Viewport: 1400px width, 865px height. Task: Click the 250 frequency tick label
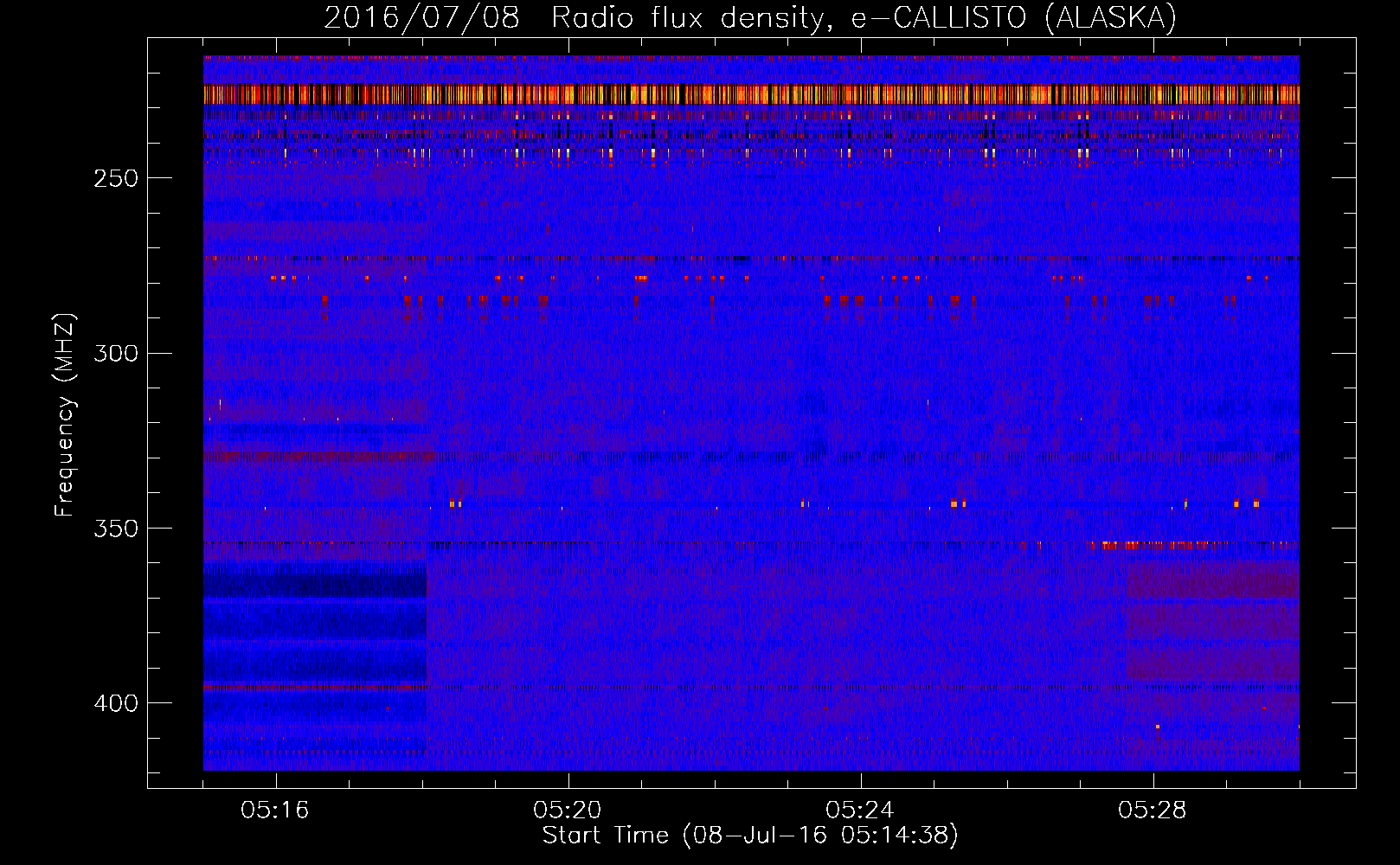[116, 178]
